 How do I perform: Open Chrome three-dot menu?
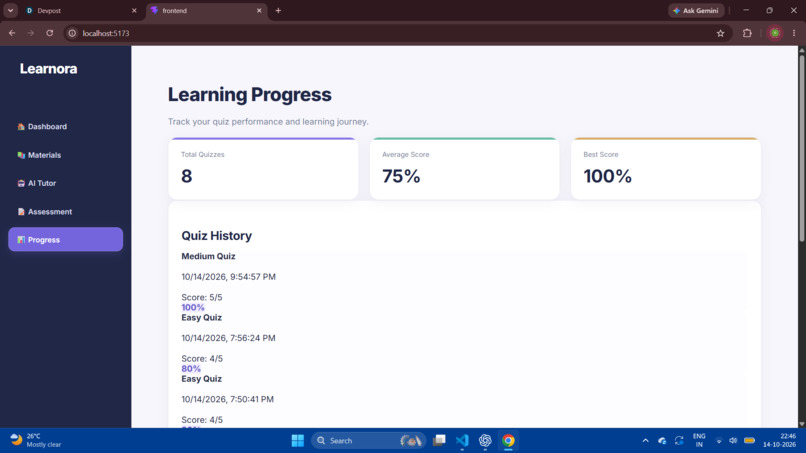(794, 33)
